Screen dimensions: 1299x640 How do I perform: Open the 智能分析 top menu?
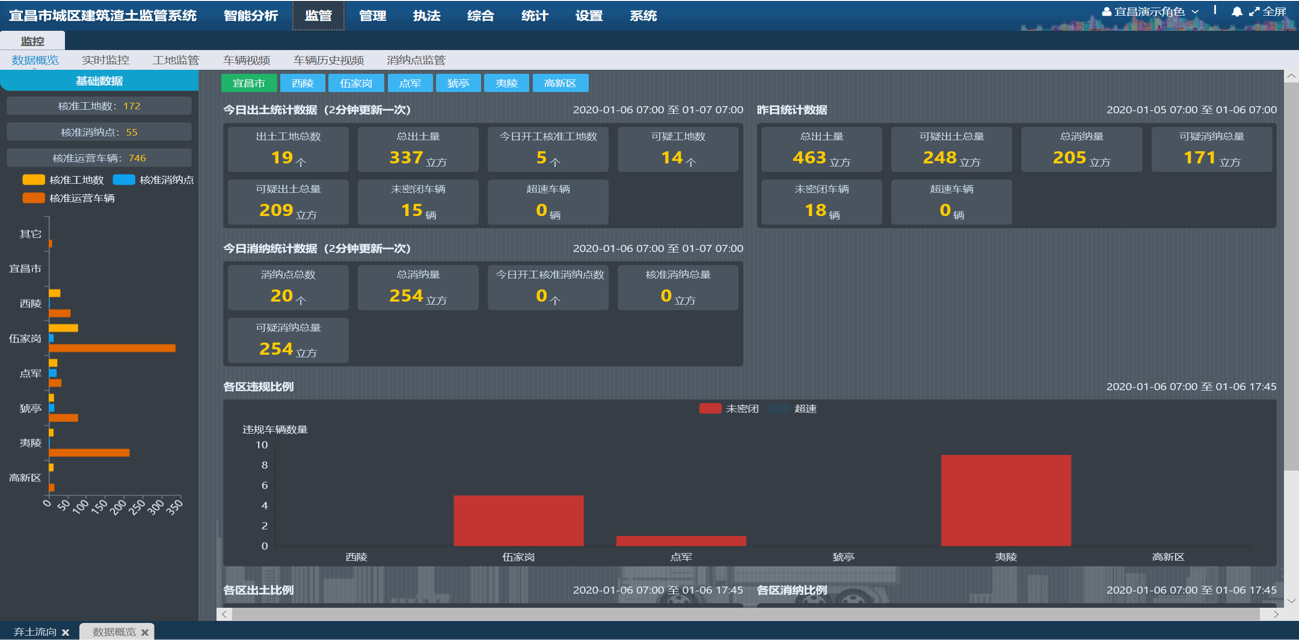point(250,15)
